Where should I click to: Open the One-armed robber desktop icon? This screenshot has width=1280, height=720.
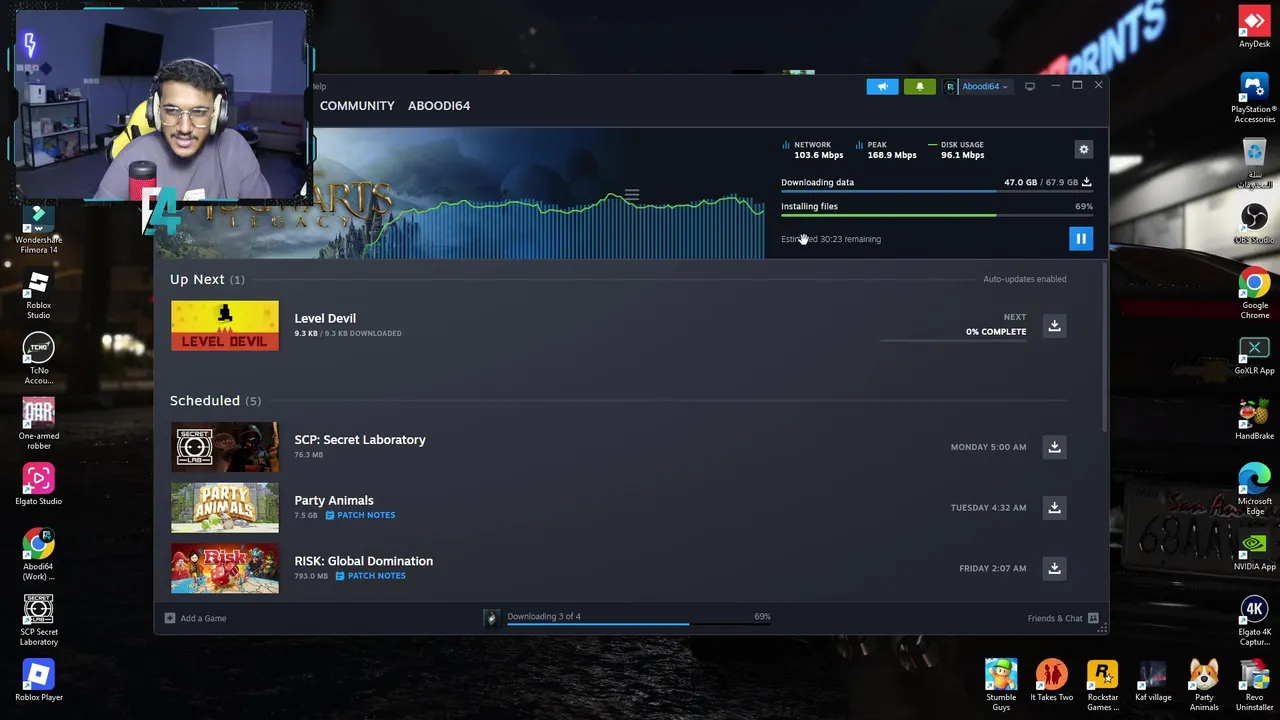tap(39, 424)
